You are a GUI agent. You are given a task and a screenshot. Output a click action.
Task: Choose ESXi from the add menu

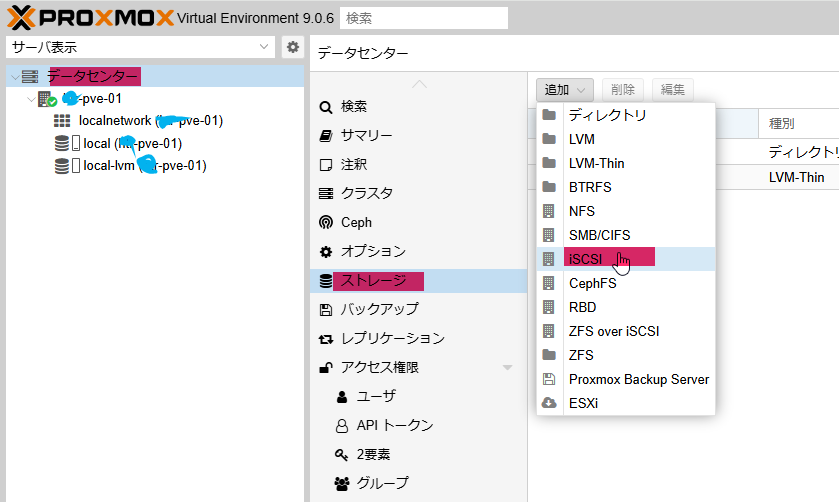[x=626, y=403]
